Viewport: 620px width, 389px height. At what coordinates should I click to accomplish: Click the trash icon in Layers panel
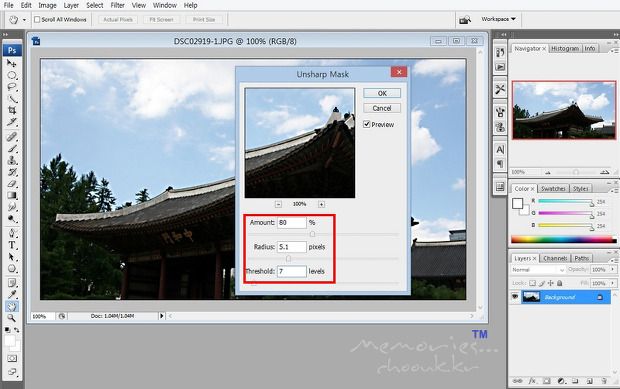click(x=604, y=381)
